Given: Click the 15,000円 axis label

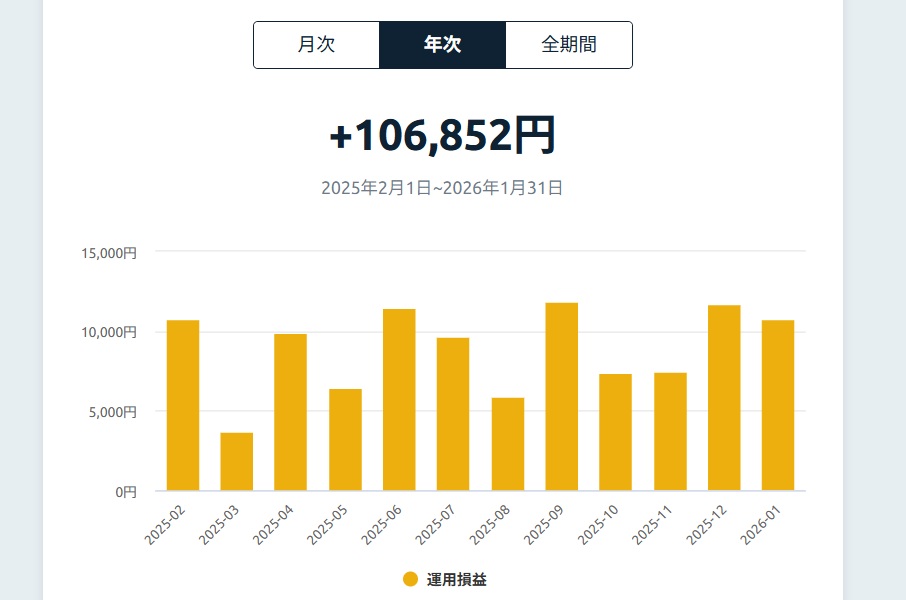Looking at the screenshot, I should coord(109,253).
